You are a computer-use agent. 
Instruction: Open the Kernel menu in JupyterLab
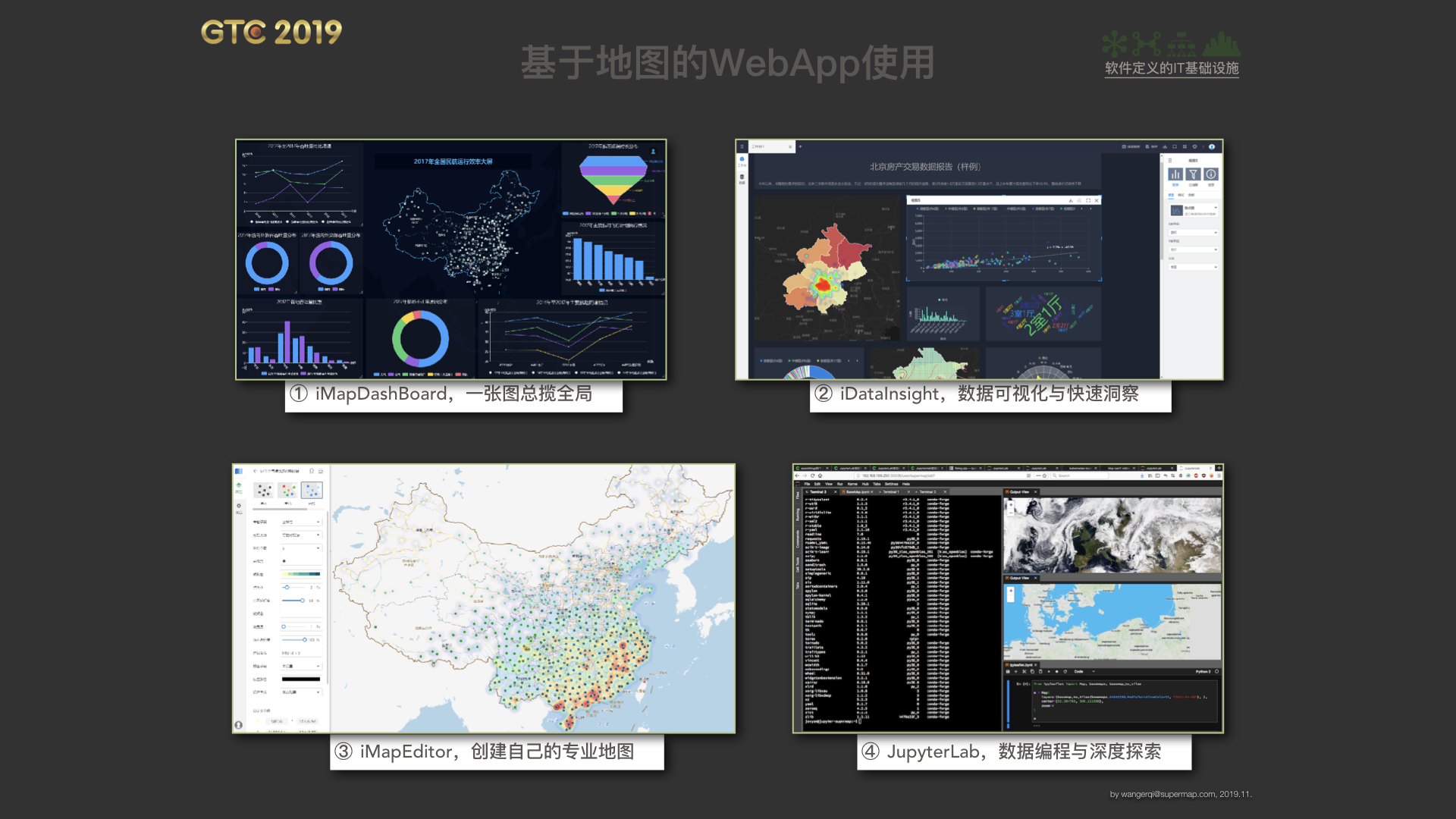pyautogui.click(x=852, y=484)
